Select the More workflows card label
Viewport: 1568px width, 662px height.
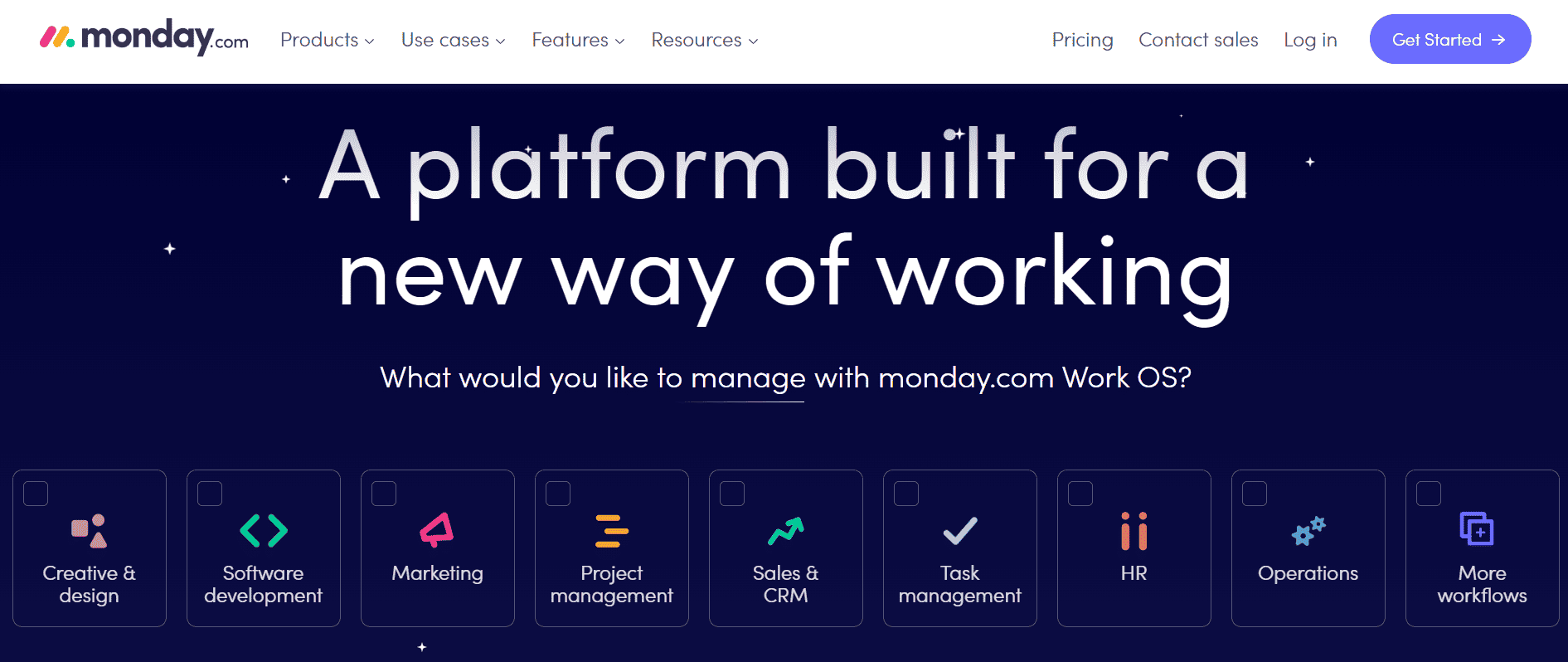point(1483,584)
